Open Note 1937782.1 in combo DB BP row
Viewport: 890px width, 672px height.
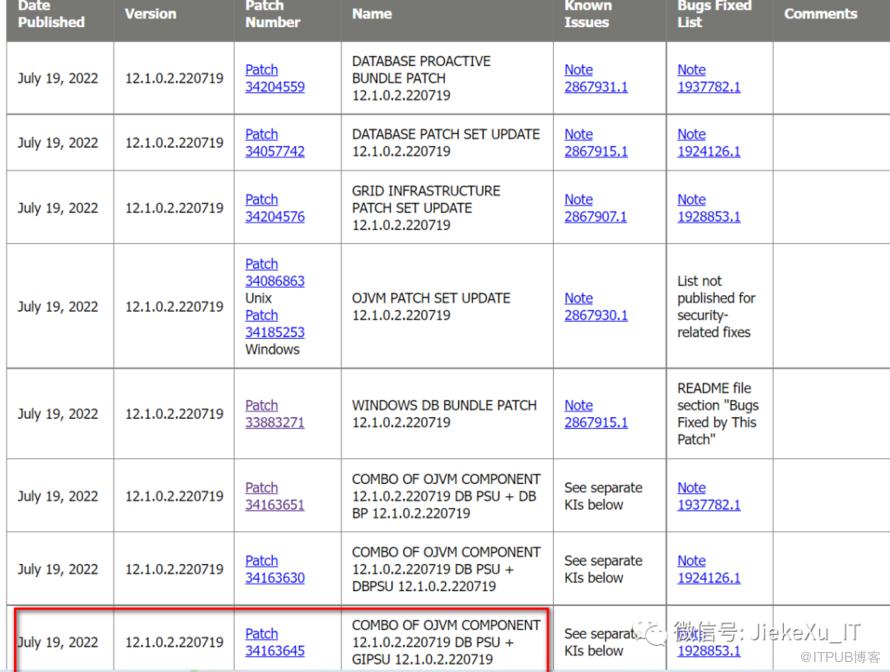[709, 496]
